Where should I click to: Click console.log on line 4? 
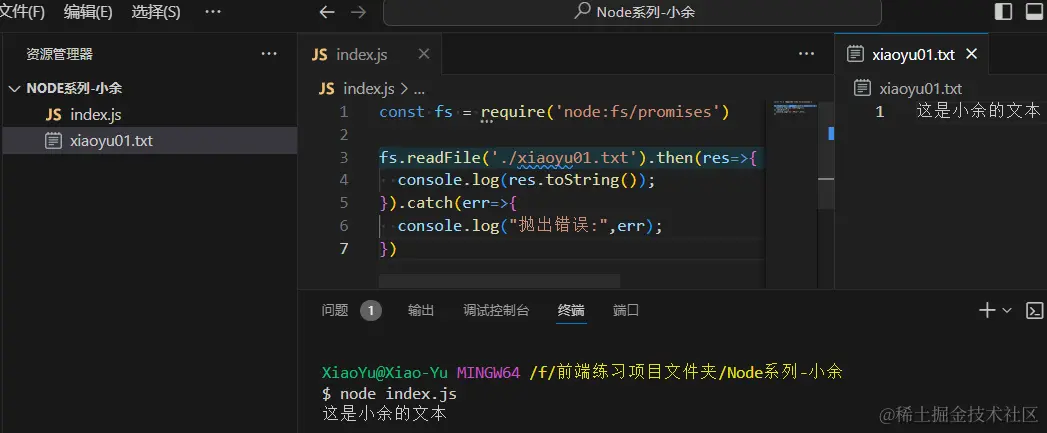pyautogui.click(x=448, y=180)
